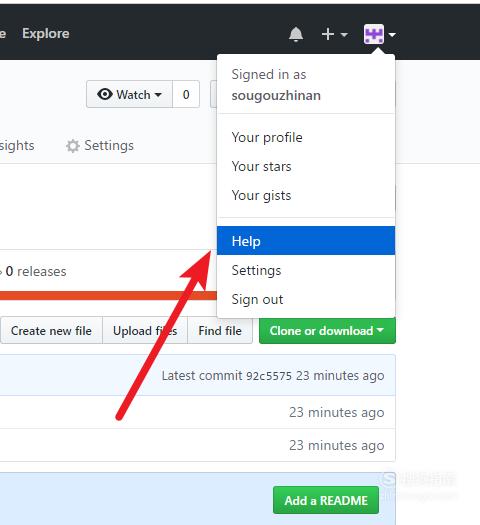Open latest commit 92c5575 link

pyautogui.click(x=269, y=376)
